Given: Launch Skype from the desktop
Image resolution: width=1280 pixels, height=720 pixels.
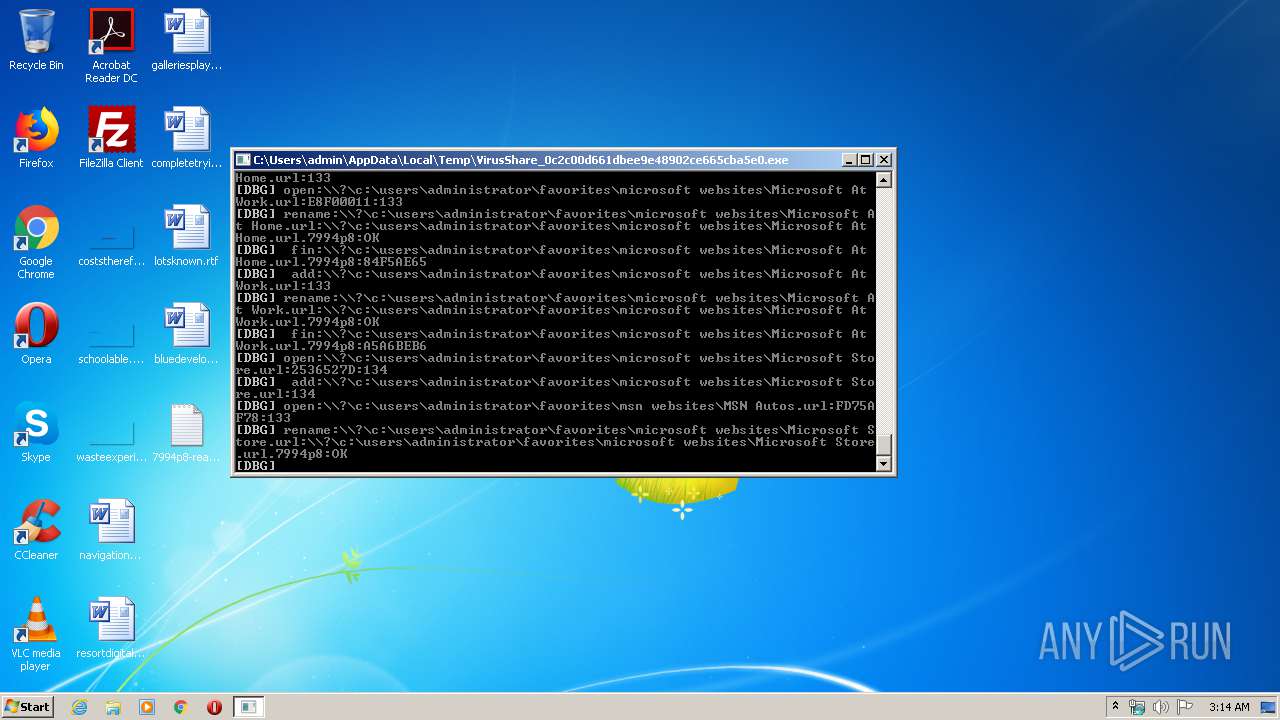Looking at the screenshot, I should [x=36, y=433].
